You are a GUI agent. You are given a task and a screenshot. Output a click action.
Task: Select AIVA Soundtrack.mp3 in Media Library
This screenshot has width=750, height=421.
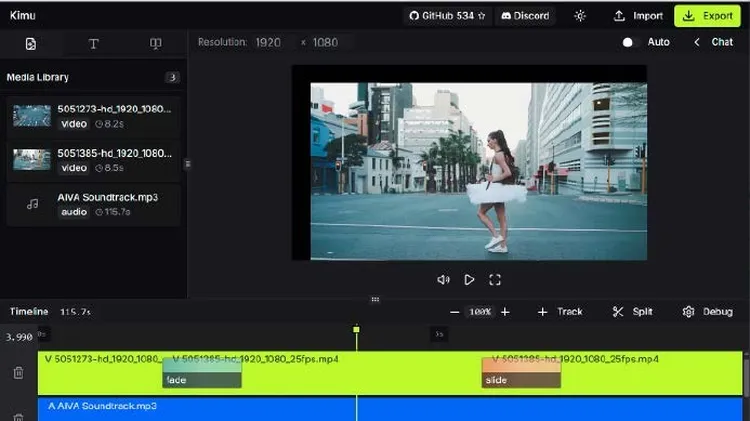[x=93, y=204]
